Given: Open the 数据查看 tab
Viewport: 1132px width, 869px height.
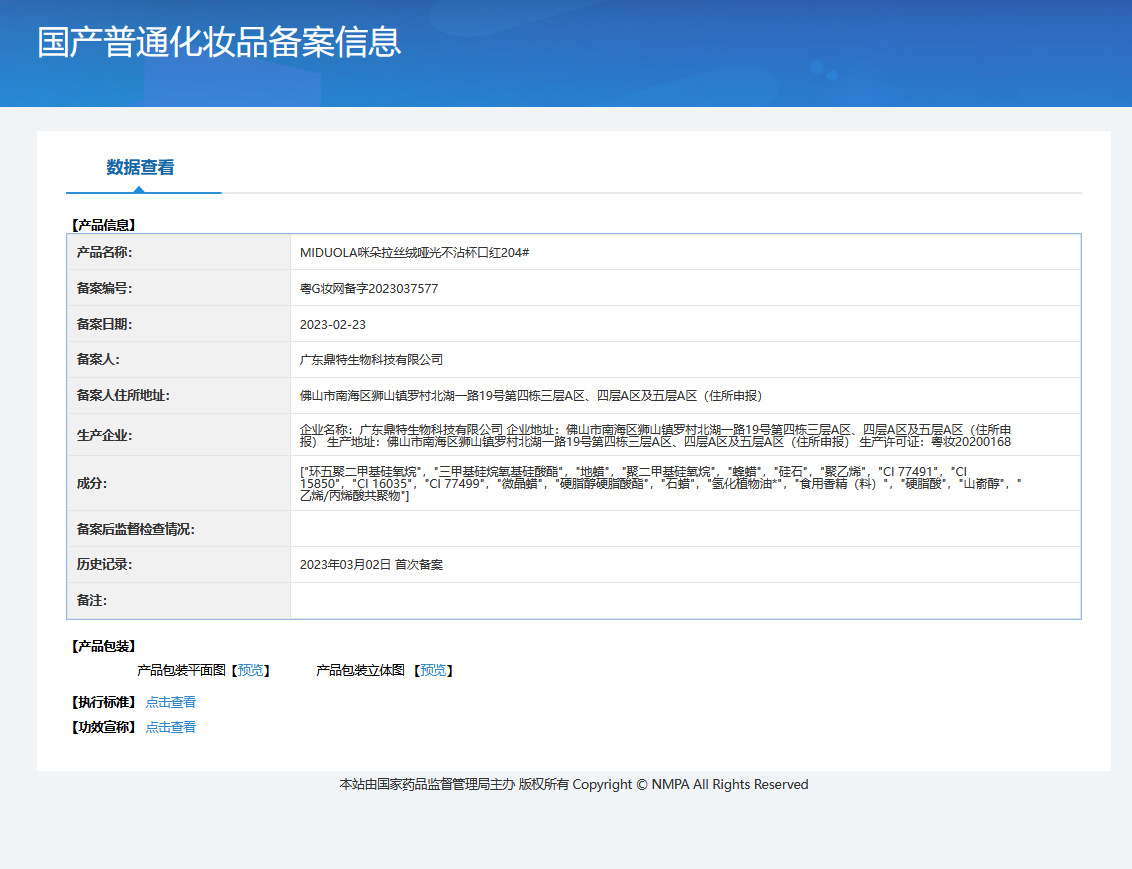Looking at the screenshot, I should pos(141,167).
